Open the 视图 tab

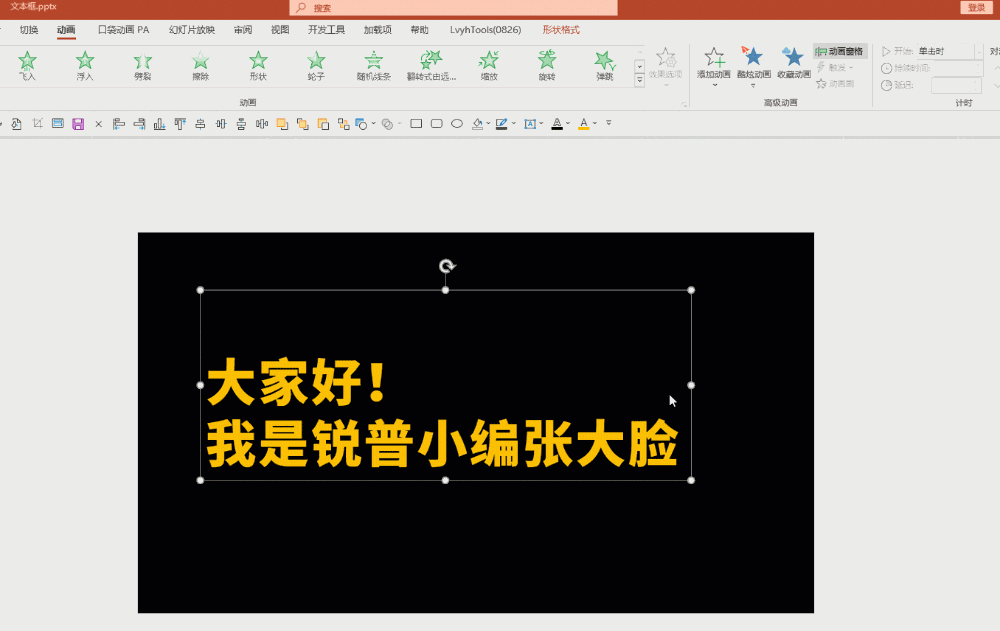click(x=279, y=30)
